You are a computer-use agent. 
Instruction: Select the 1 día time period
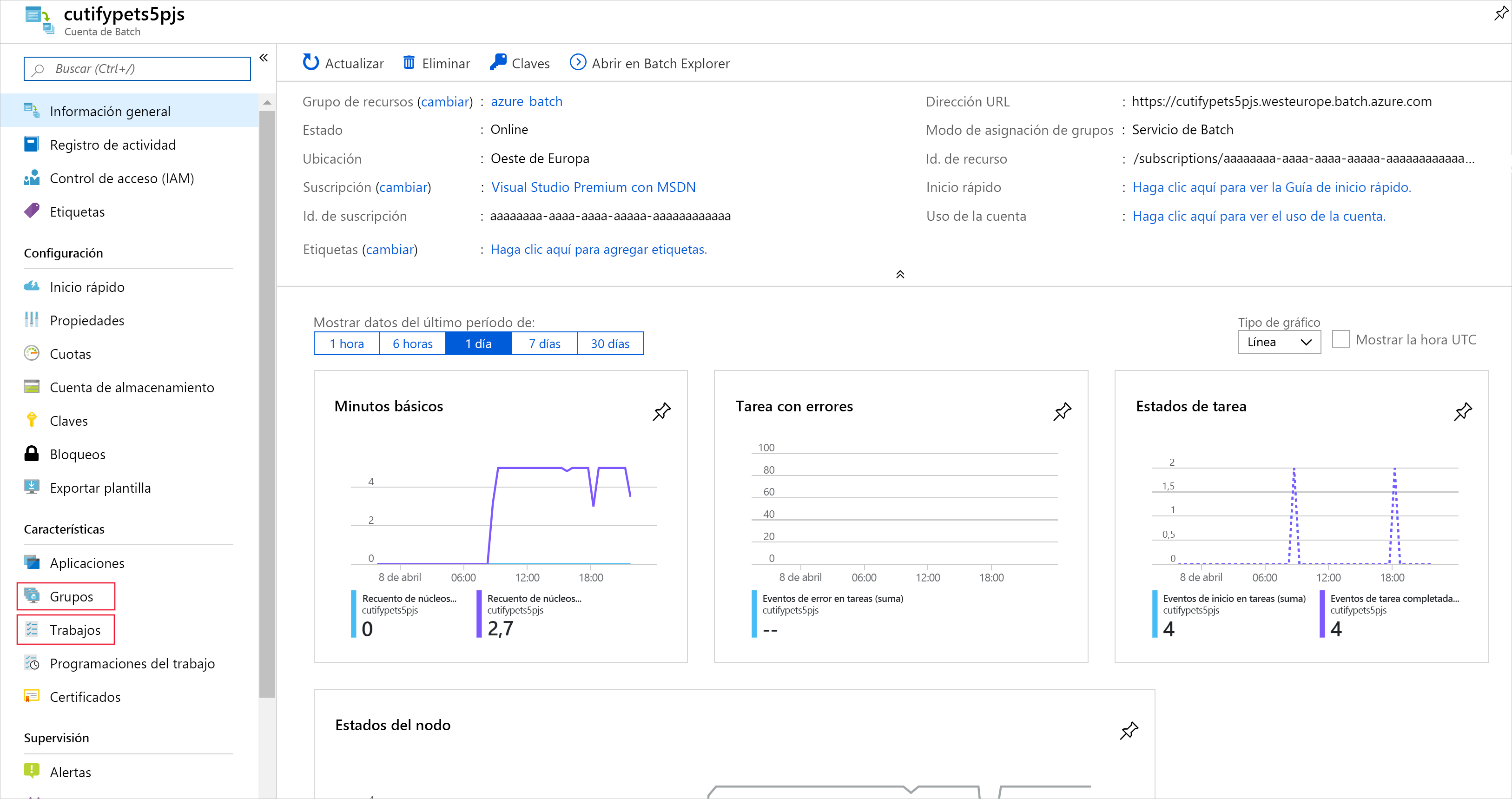click(478, 343)
